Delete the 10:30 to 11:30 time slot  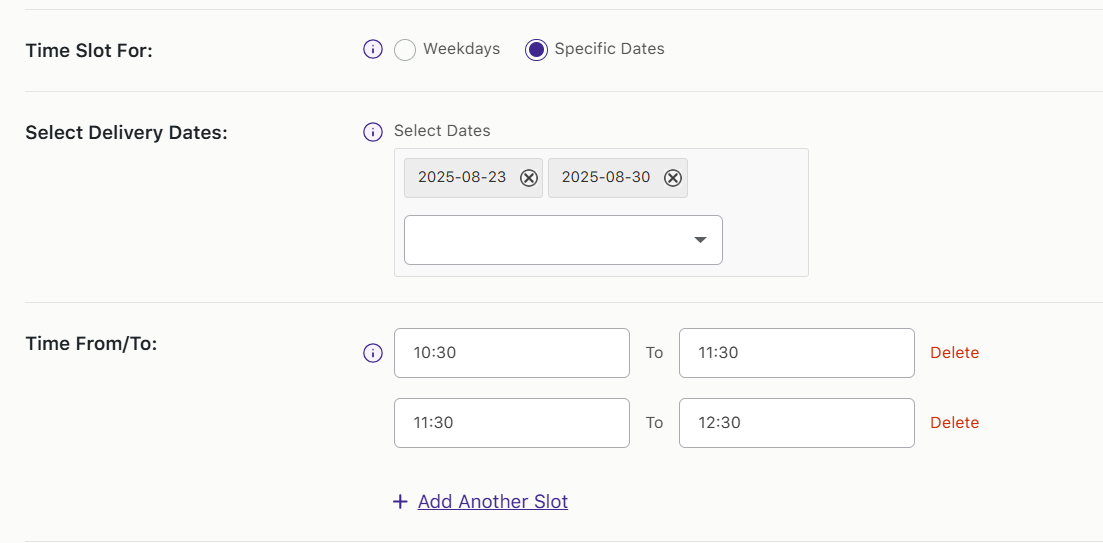955,353
